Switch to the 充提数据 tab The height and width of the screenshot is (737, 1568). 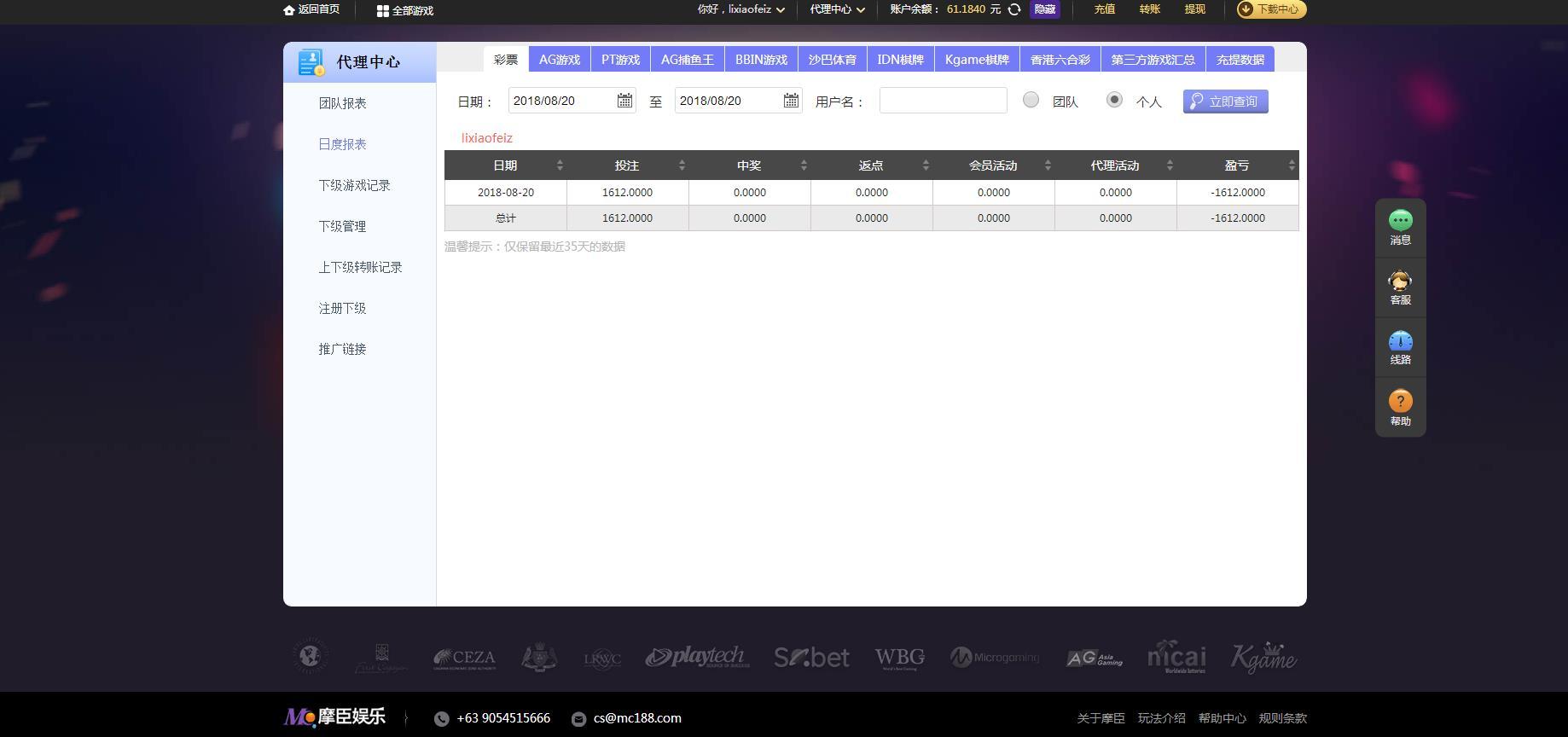pos(1240,59)
